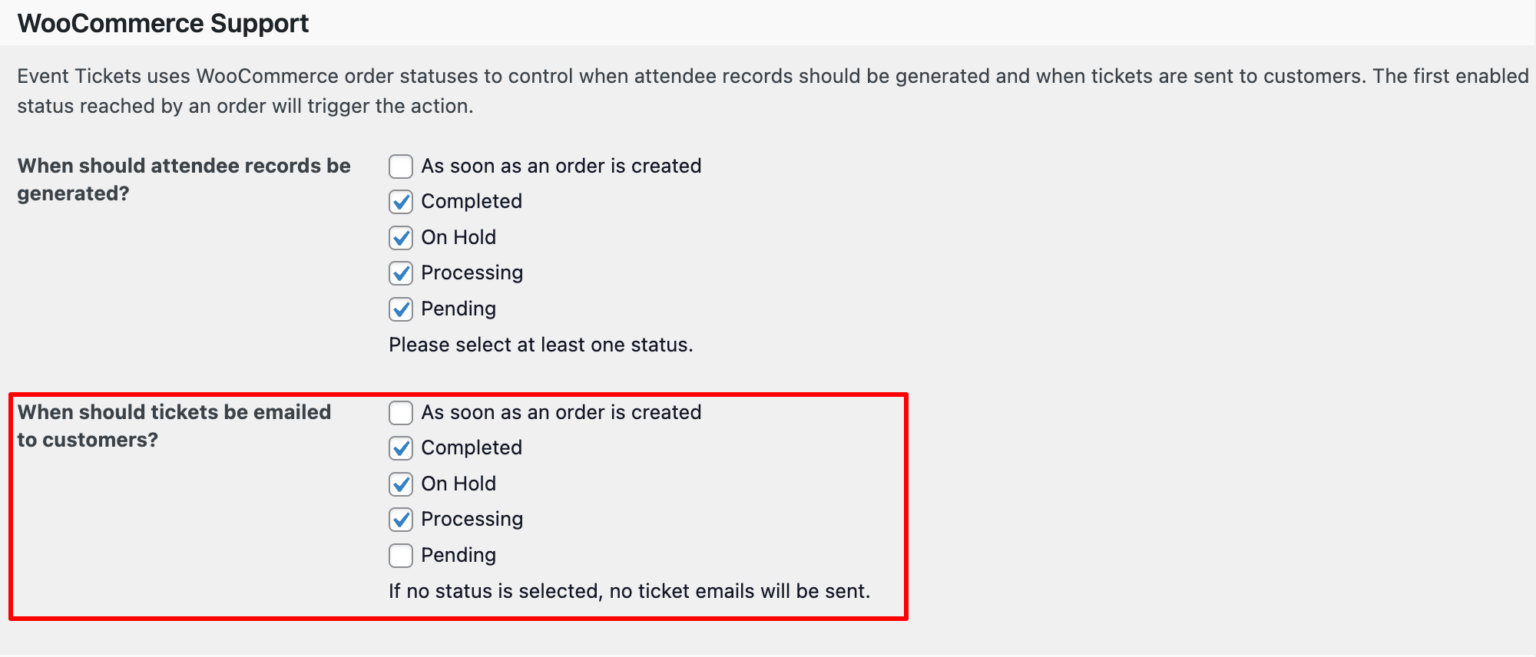The image size is (1536, 657).
Task: Enable "As soon as an order is created" for ticket emails
Action: point(401,412)
